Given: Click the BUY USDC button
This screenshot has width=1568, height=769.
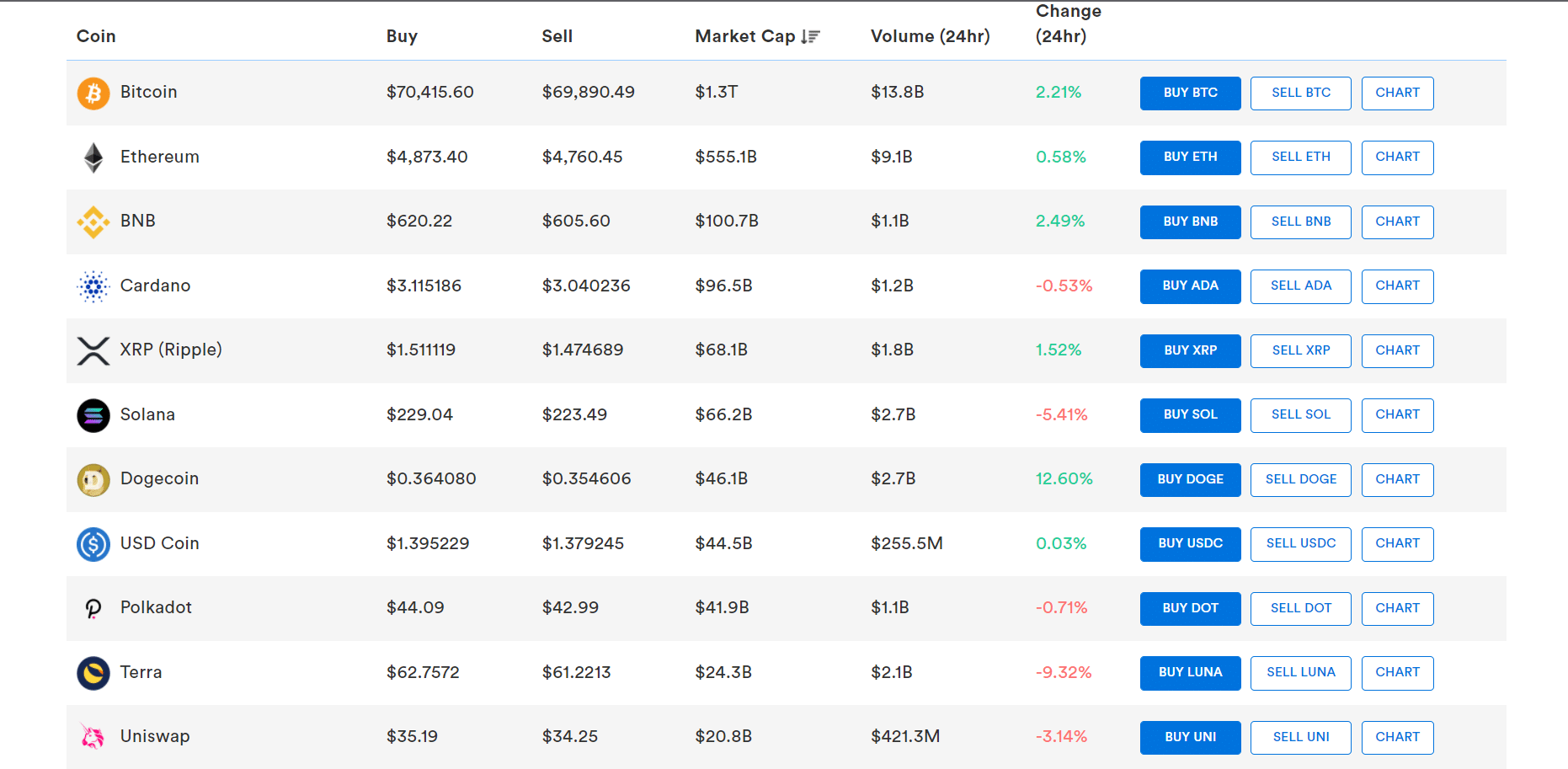Looking at the screenshot, I should 1191,544.
